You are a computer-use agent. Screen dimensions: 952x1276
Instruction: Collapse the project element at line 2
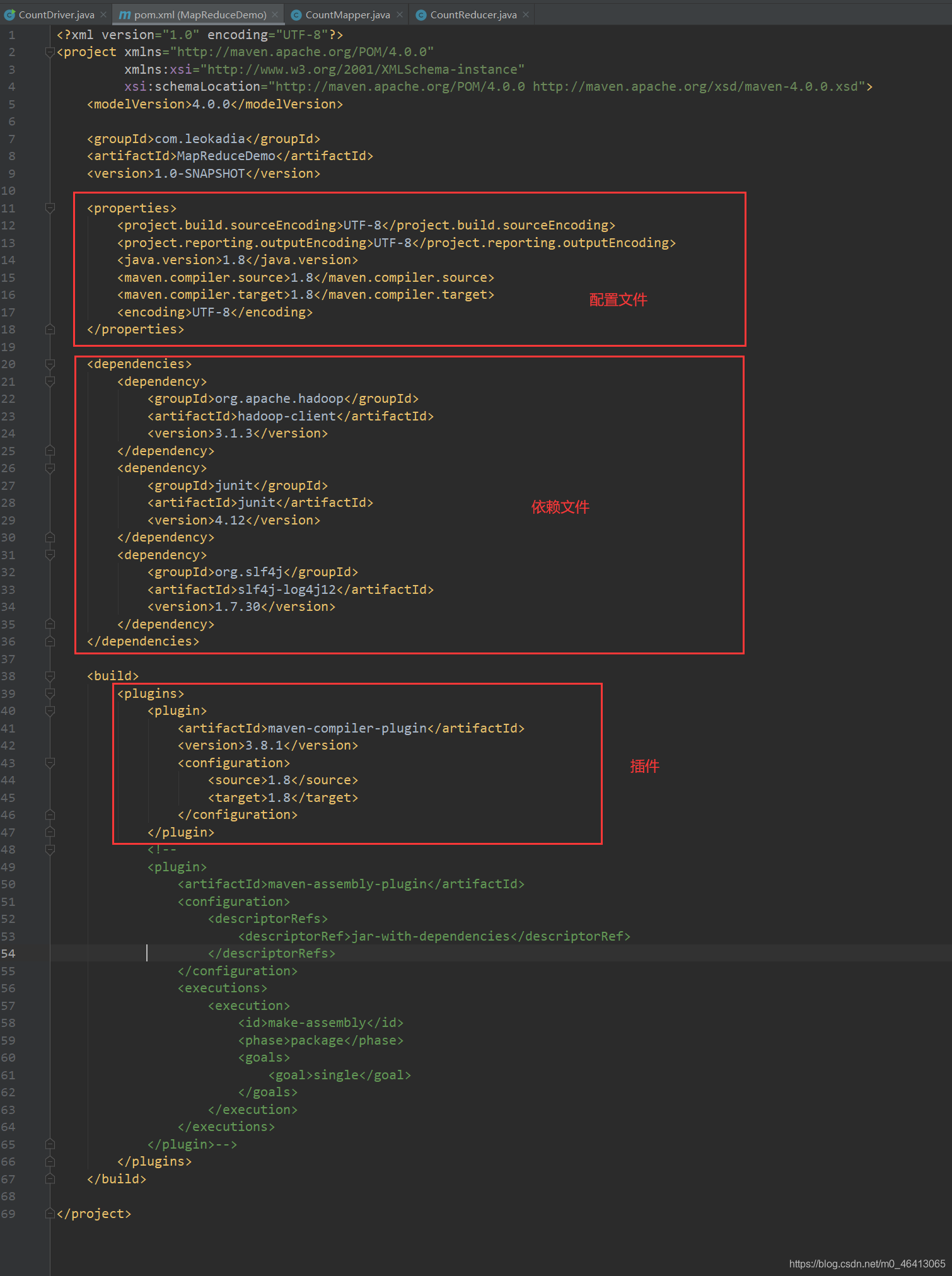[x=50, y=52]
